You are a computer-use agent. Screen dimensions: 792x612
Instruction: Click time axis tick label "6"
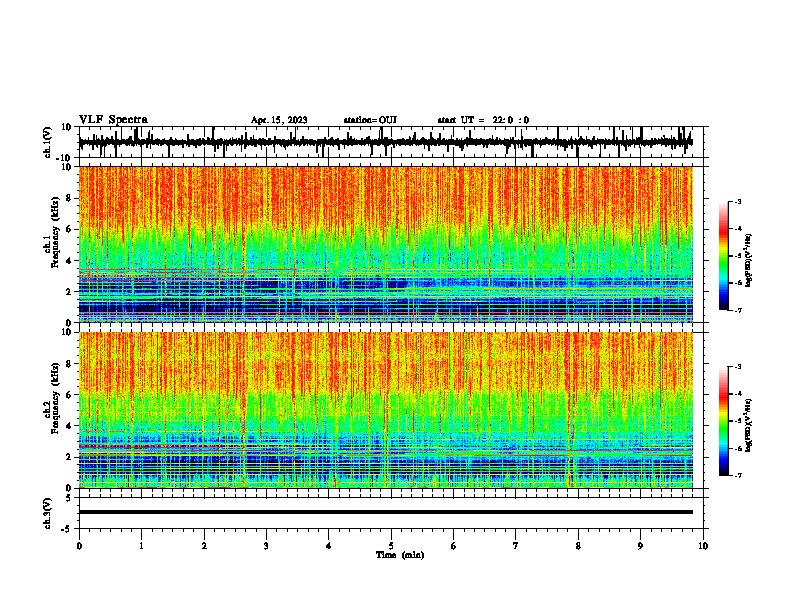click(454, 546)
